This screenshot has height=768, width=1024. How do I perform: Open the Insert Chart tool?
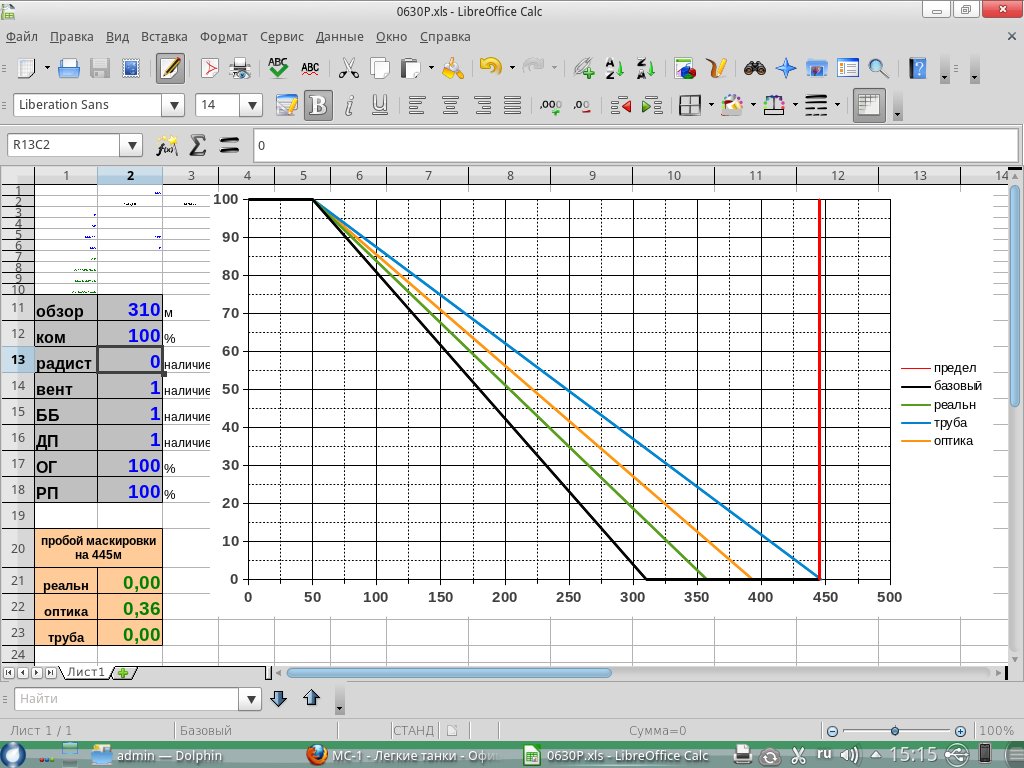tap(685, 68)
